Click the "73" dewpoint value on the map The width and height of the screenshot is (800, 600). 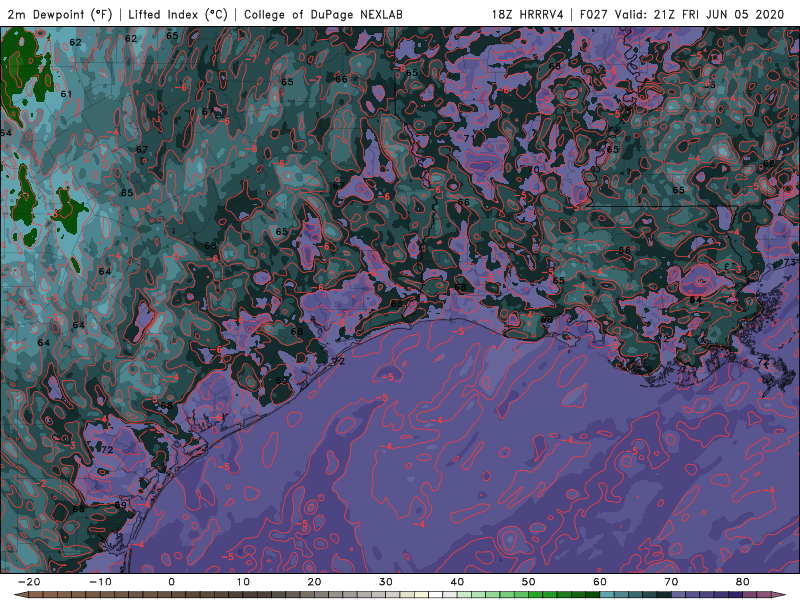(790, 262)
